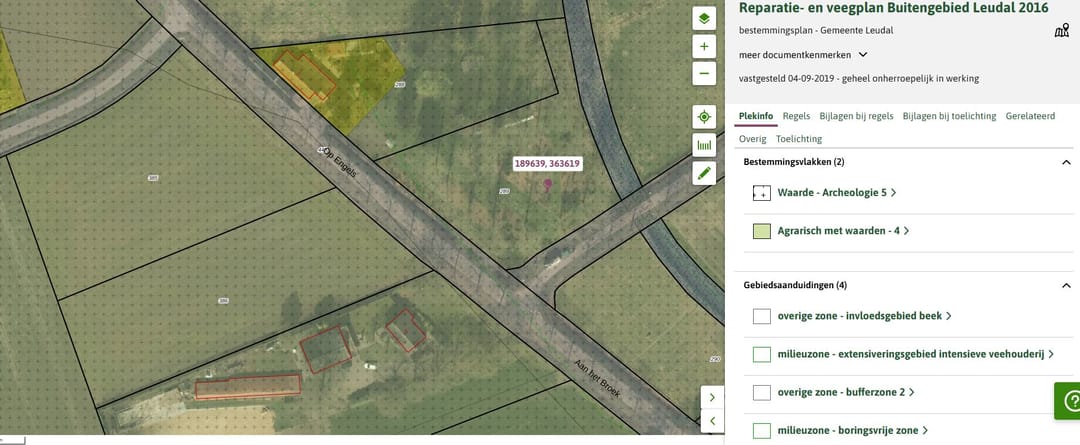1080x445 pixels.
Task: Collapse the Bestemmingsvlakken section
Action: [1066, 162]
